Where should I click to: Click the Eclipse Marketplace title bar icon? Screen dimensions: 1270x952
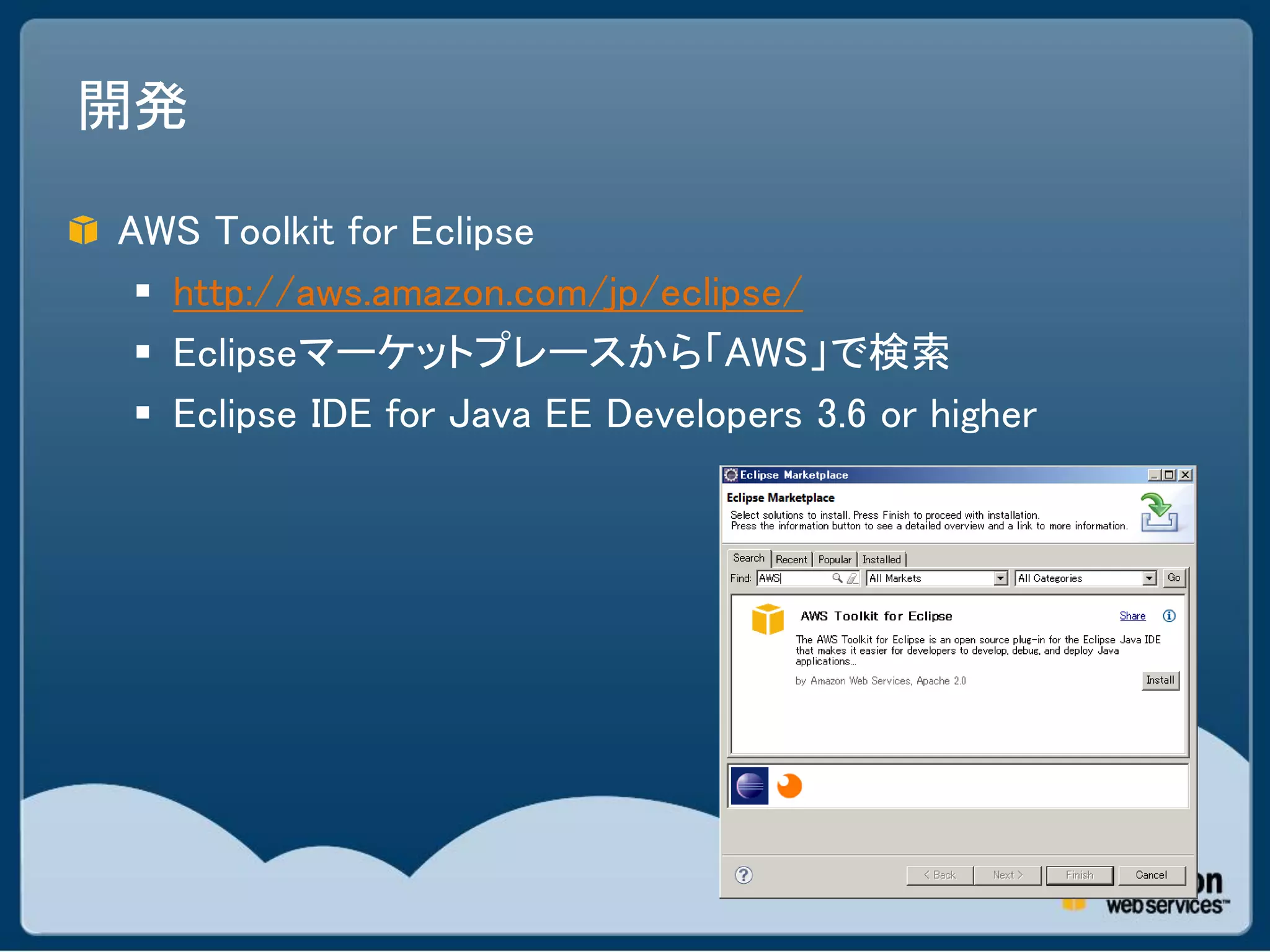(x=731, y=475)
